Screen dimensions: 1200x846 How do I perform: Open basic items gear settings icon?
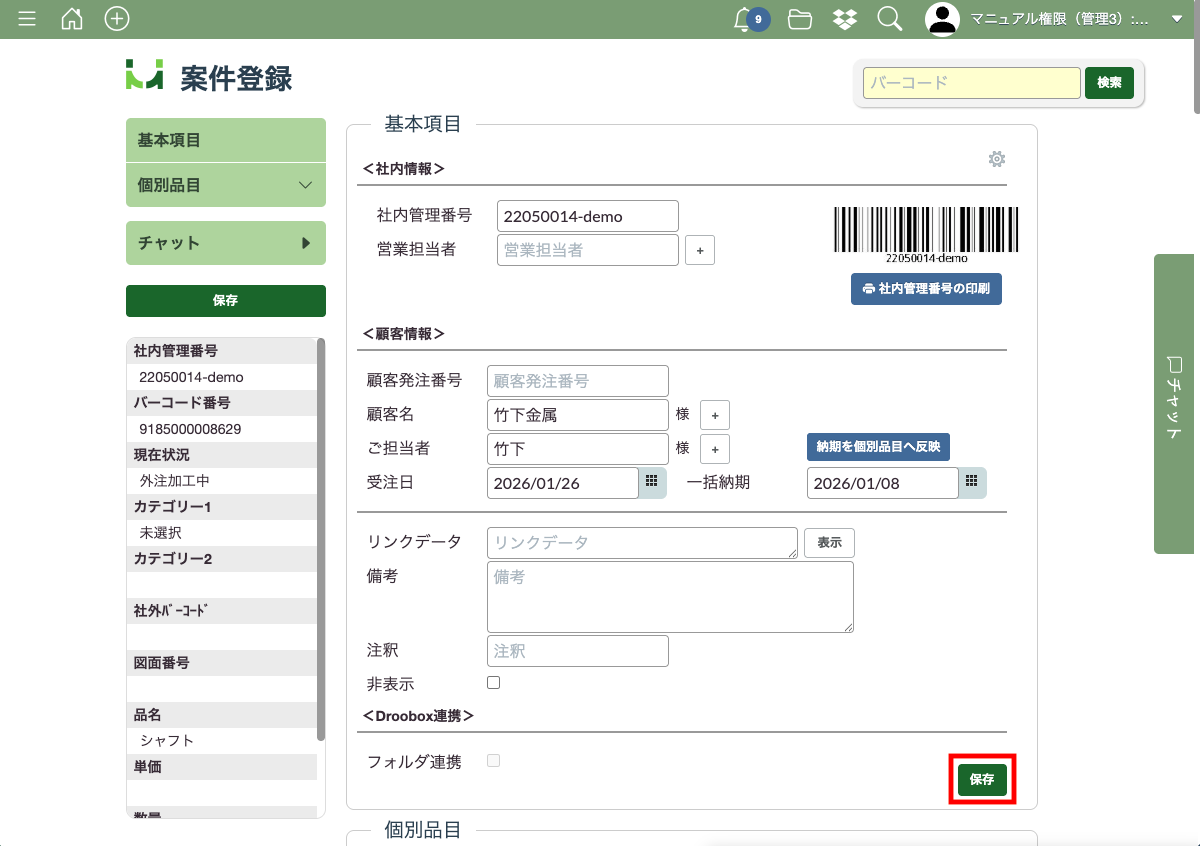[x=996, y=159]
